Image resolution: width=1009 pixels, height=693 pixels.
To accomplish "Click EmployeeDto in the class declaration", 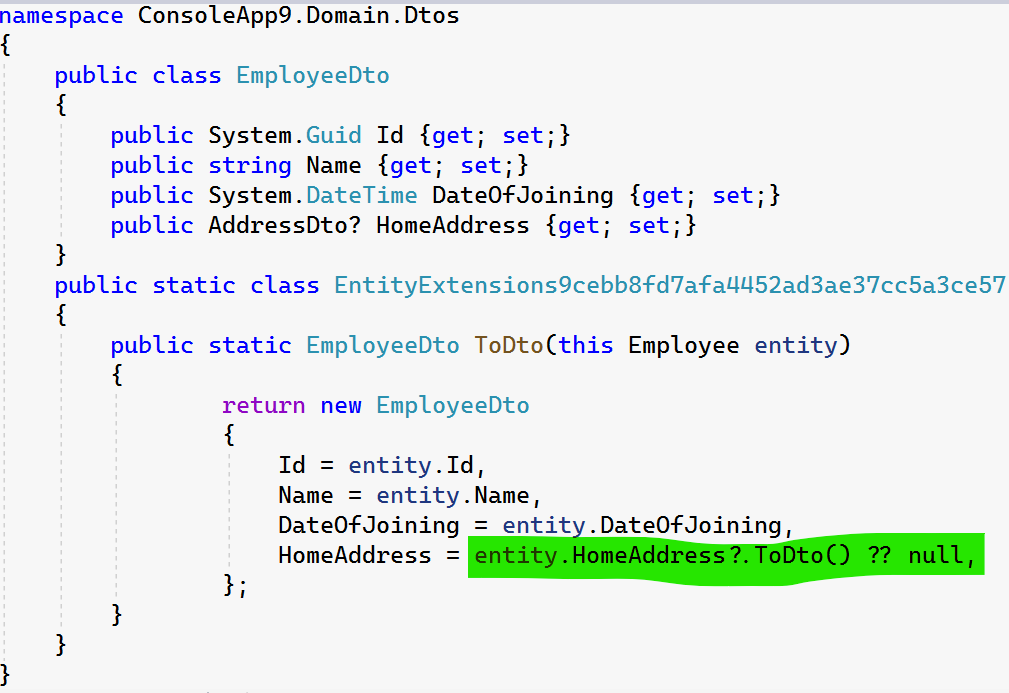I will click(x=312, y=76).
